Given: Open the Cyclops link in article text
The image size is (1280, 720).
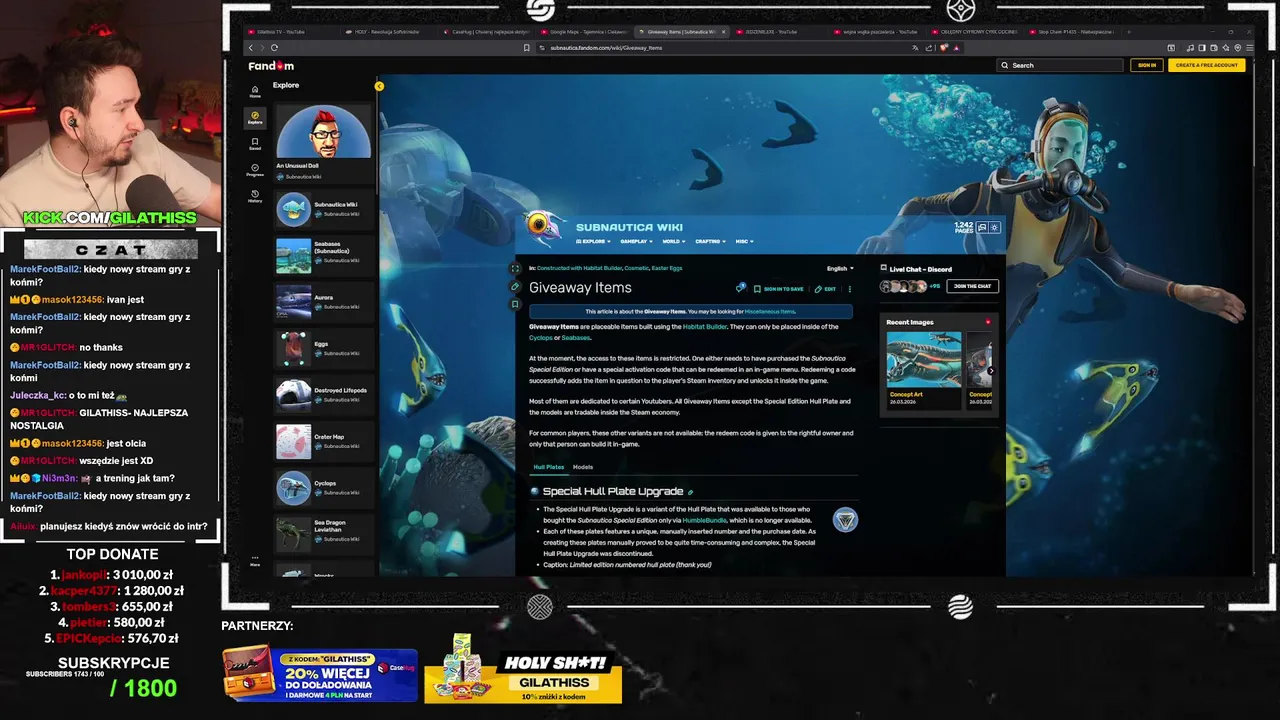Looking at the screenshot, I should click(541, 338).
